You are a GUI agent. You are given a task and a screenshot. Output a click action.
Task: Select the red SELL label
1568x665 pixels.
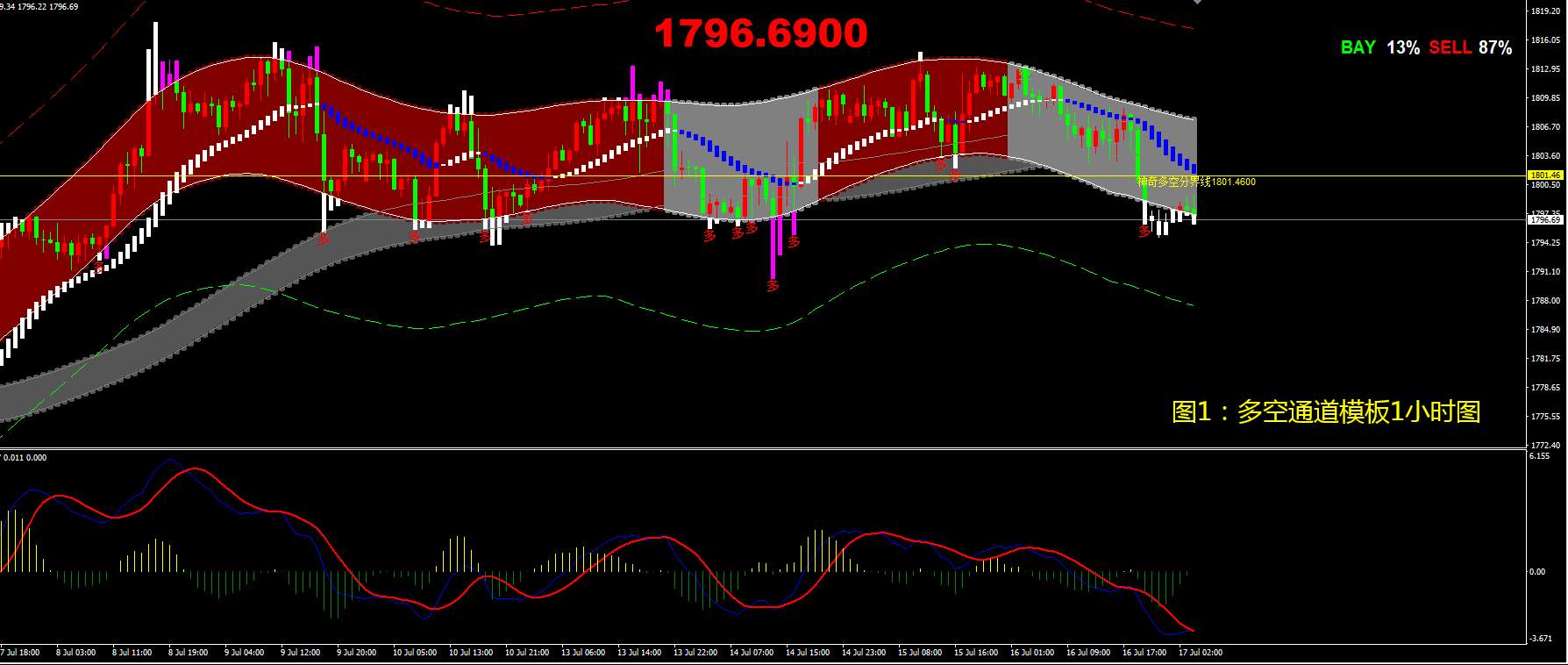(x=1450, y=47)
